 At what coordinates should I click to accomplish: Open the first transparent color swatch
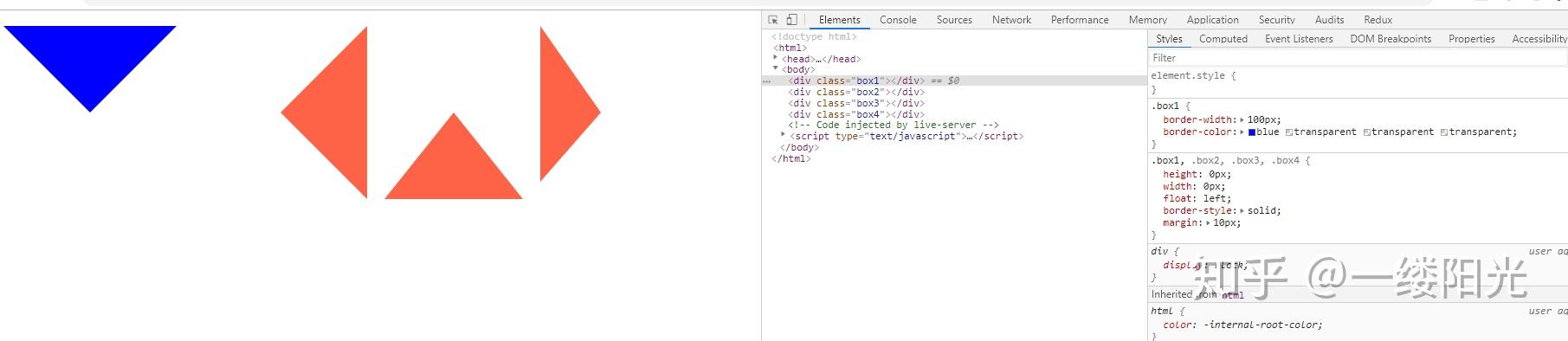coord(1289,132)
